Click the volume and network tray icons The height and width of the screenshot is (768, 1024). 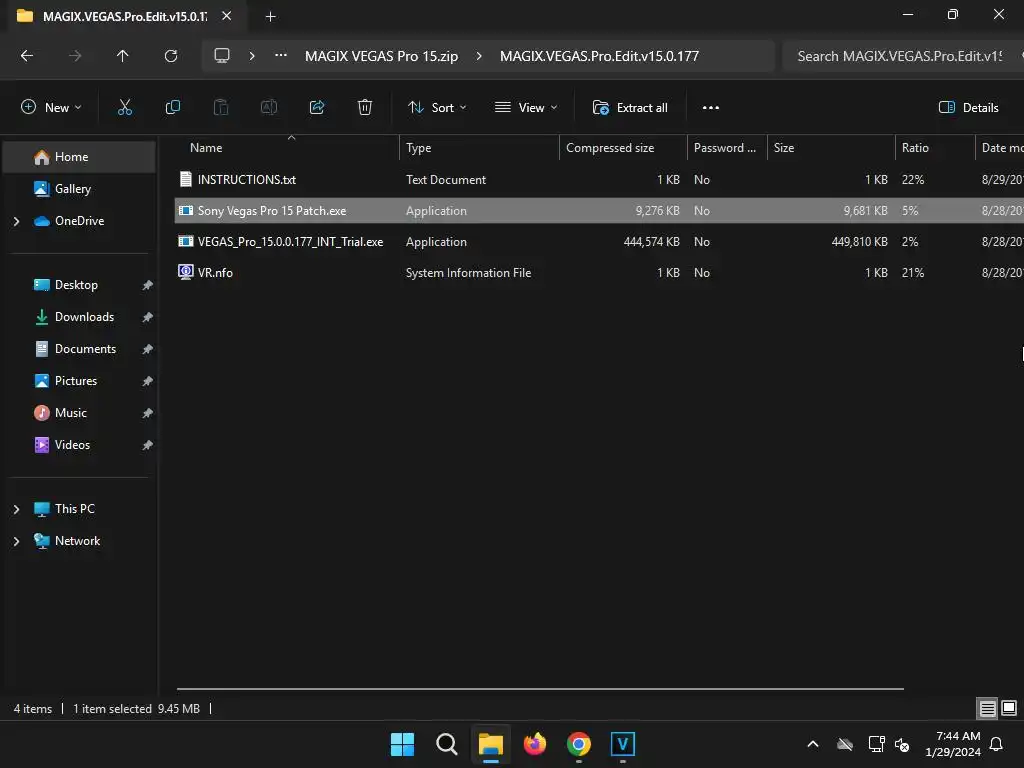(889, 744)
